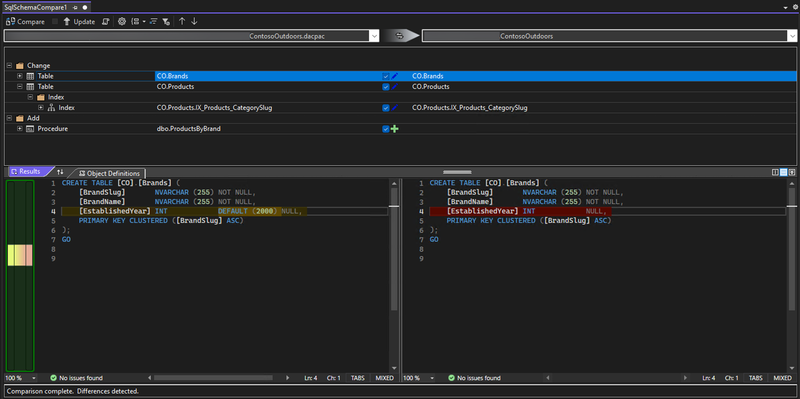Viewport: 800px width, 399px height.
Task: Select dbo.ProductsByBrand procedure name
Action: click(189, 129)
